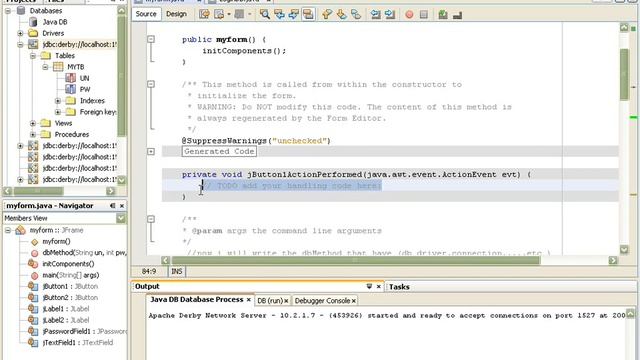Click editor horizontal scrollbar thumb
This screenshot has height=360, width=640.
coord(355,260)
